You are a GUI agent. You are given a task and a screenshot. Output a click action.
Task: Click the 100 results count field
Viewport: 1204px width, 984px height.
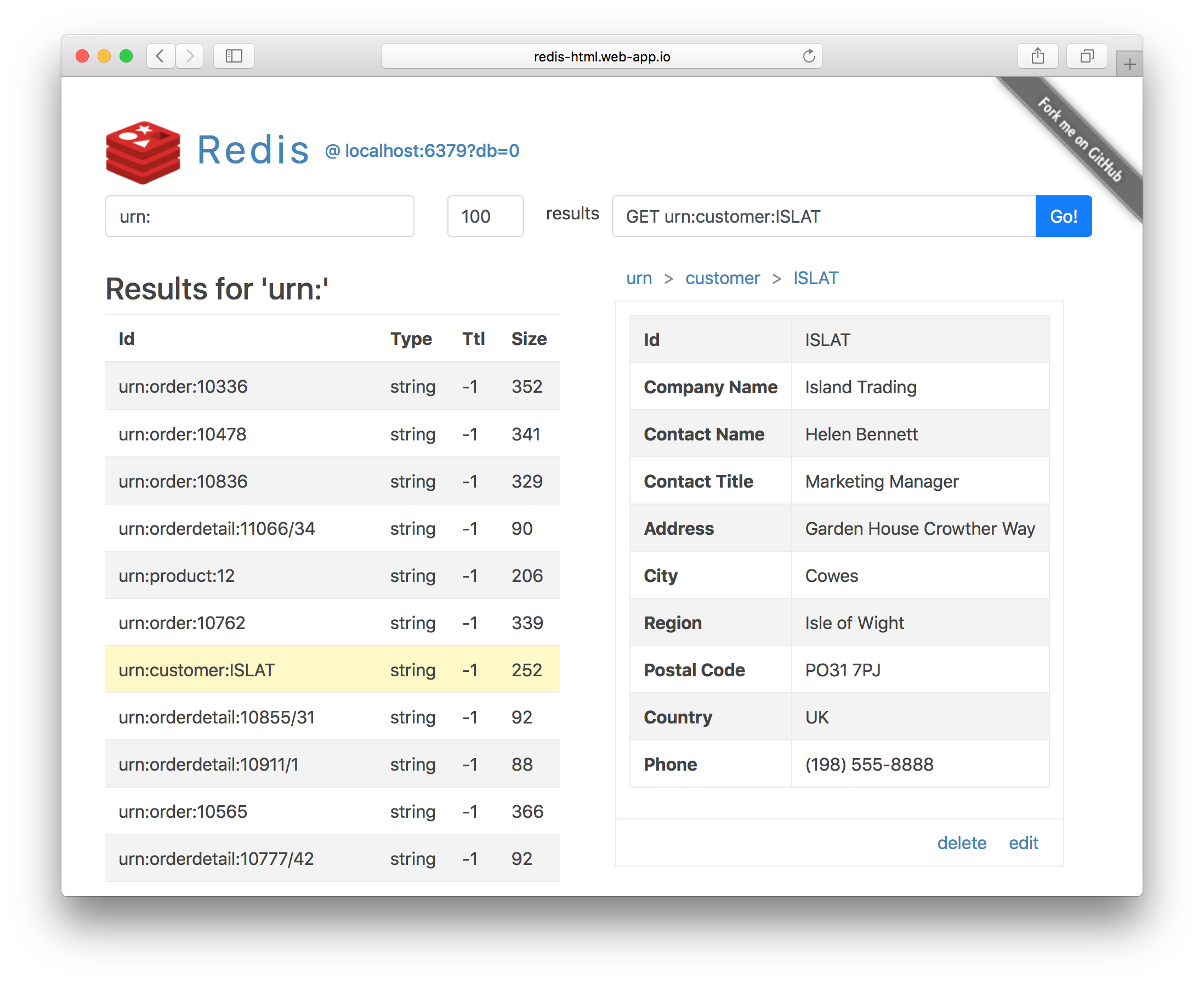485,217
